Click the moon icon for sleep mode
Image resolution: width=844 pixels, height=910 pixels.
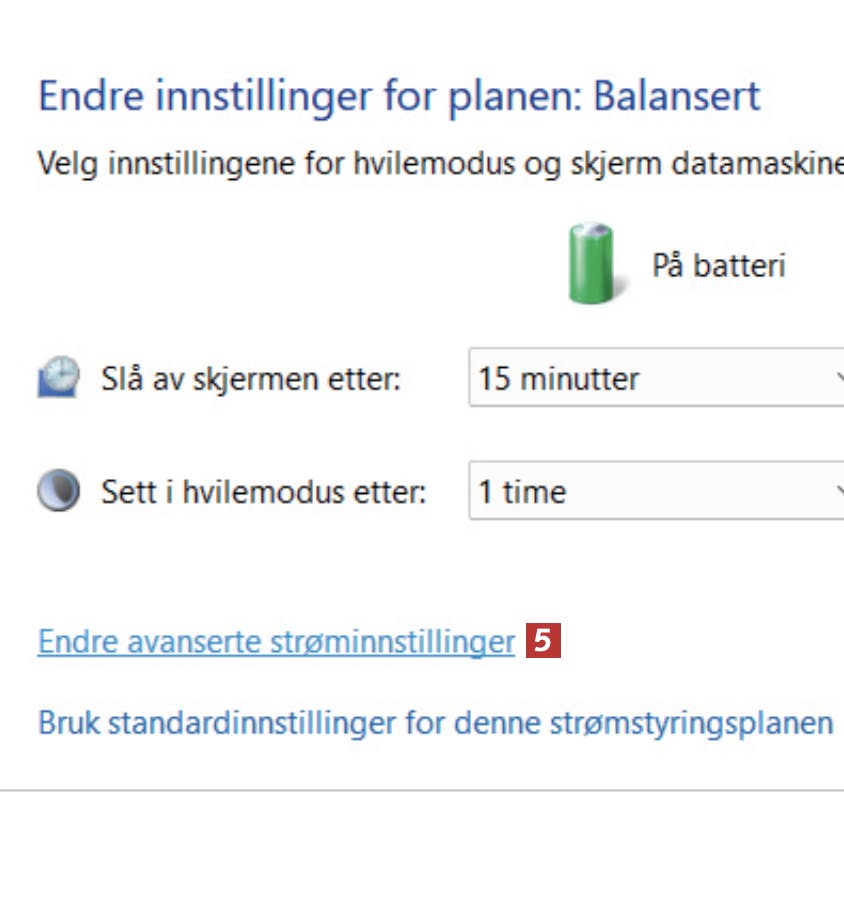(58, 492)
